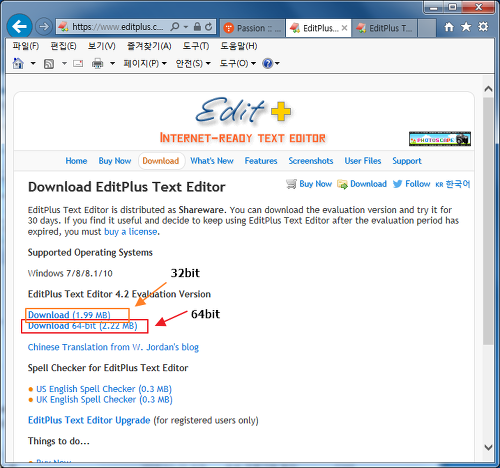Switch language to 한국어
The image size is (500, 468).
(453, 184)
